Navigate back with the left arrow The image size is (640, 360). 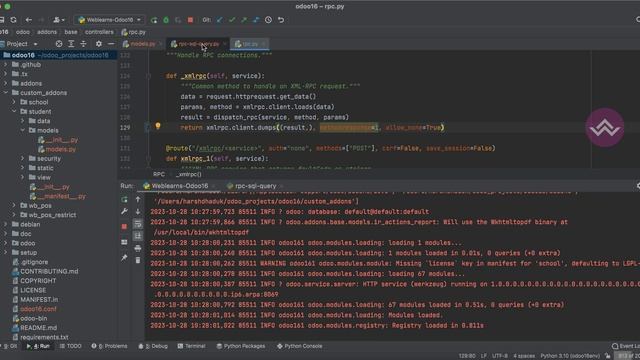(29, 20)
